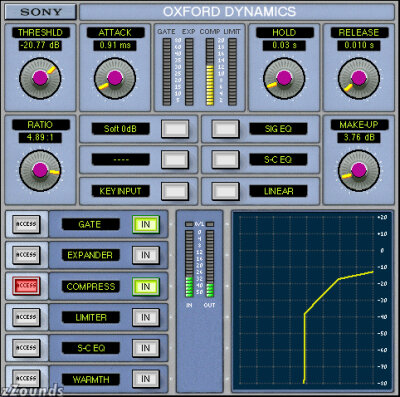Enable the S-C EQ IN switch

click(146, 348)
